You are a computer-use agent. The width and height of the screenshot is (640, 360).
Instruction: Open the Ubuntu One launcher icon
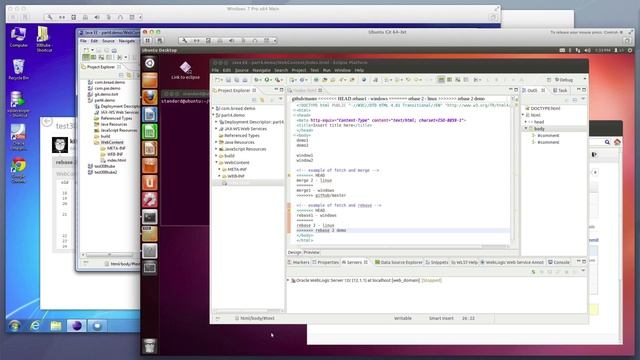(x=149, y=182)
